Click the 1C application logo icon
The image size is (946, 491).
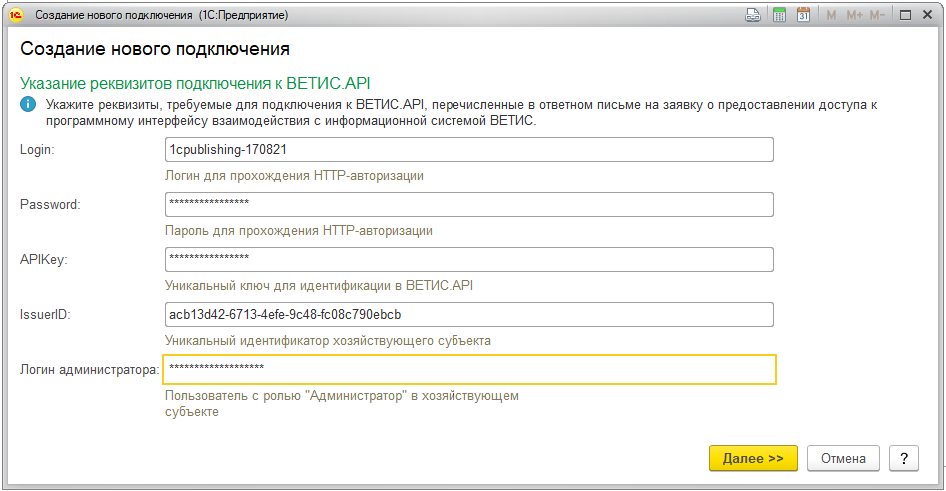pos(15,16)
